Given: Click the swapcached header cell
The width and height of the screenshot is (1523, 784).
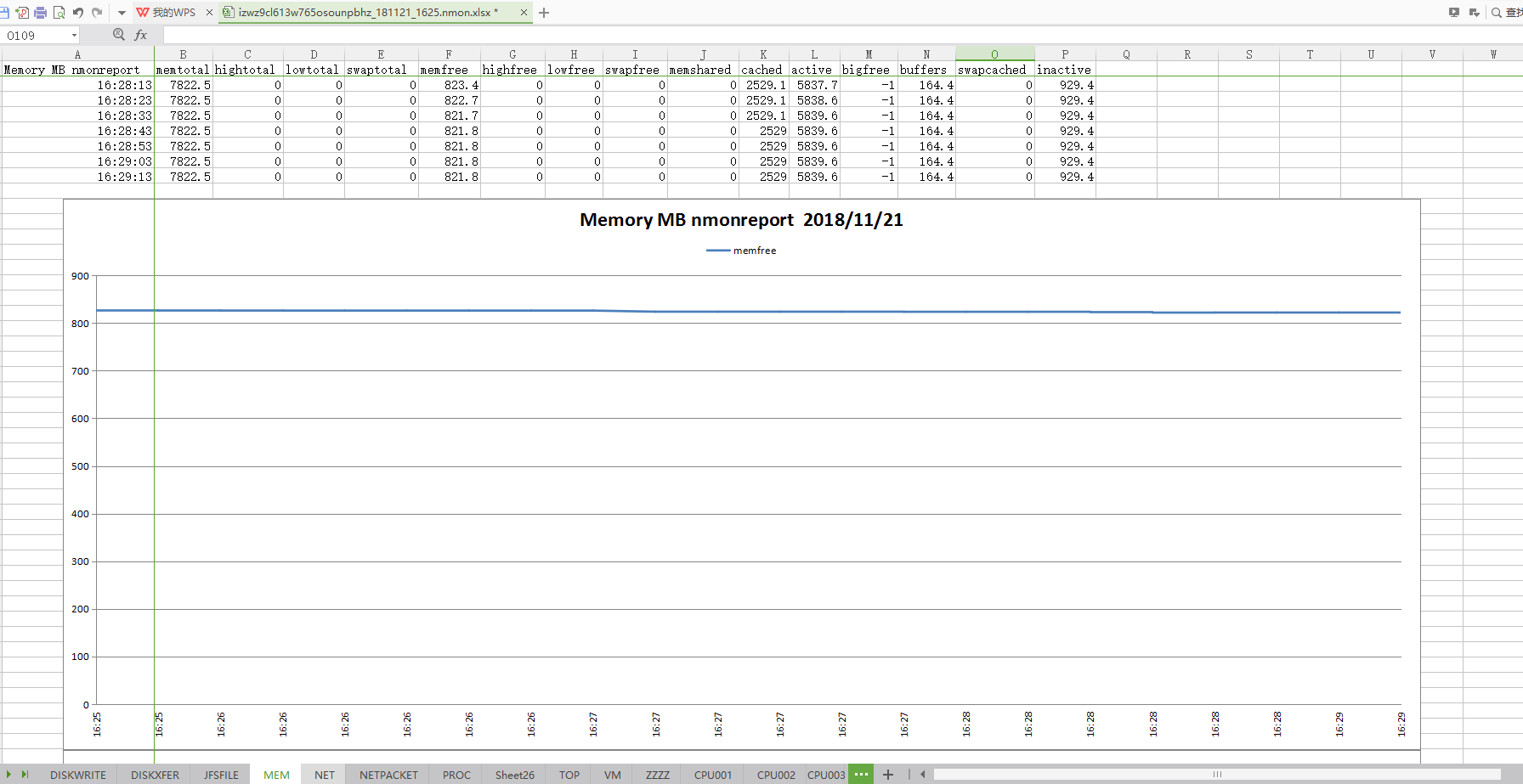Looking at the screenshot, I should pyautogui.click(x=994, y=70).
